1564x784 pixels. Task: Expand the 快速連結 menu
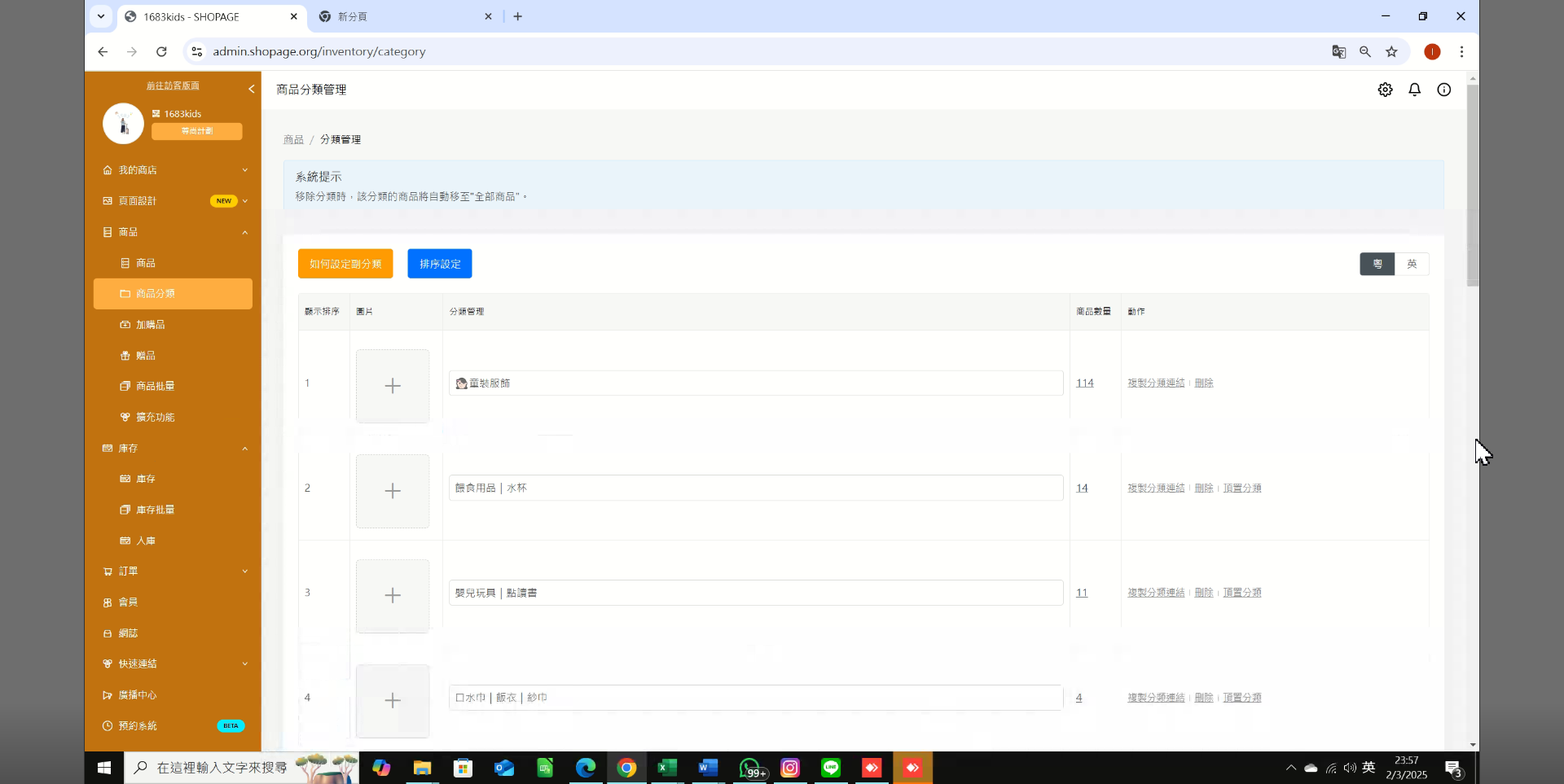click(x=173, y=664)
